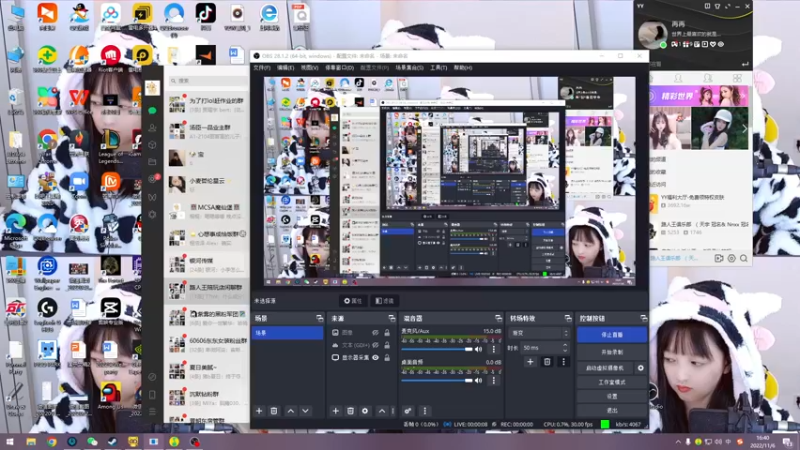This screenshot has width=800, height=450.
Task: Open Windows Start menu
Action: point(10,442)
